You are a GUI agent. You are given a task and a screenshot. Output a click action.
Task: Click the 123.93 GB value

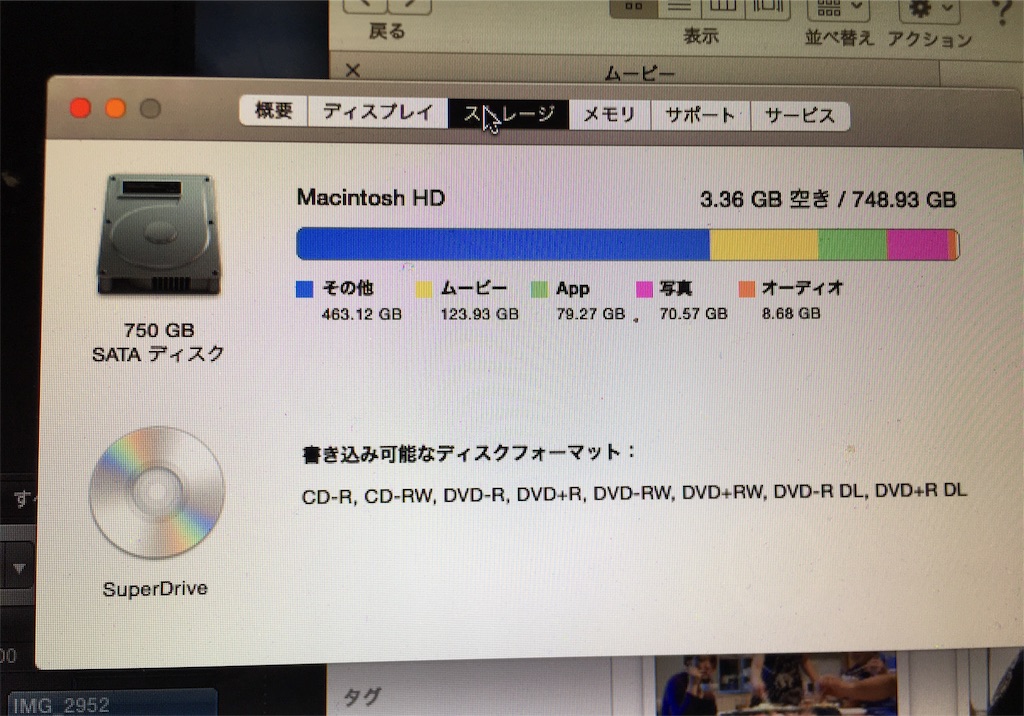479,314
